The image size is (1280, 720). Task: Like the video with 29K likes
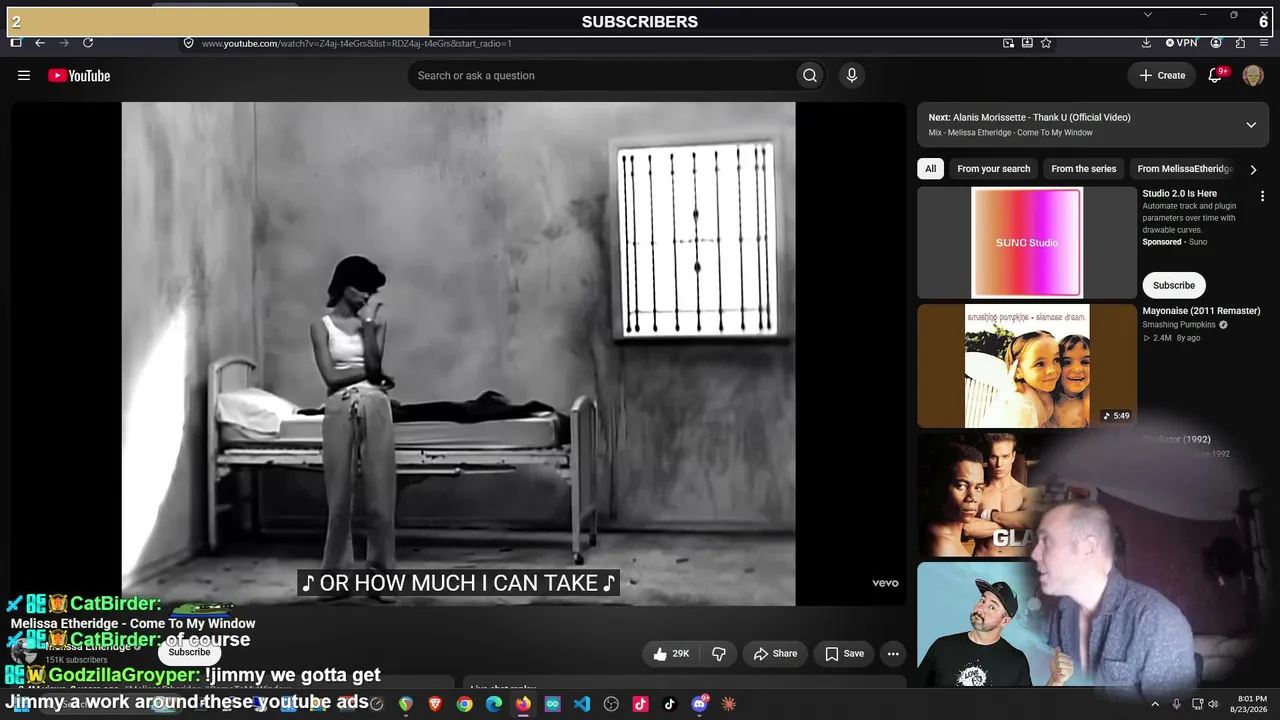672,654
